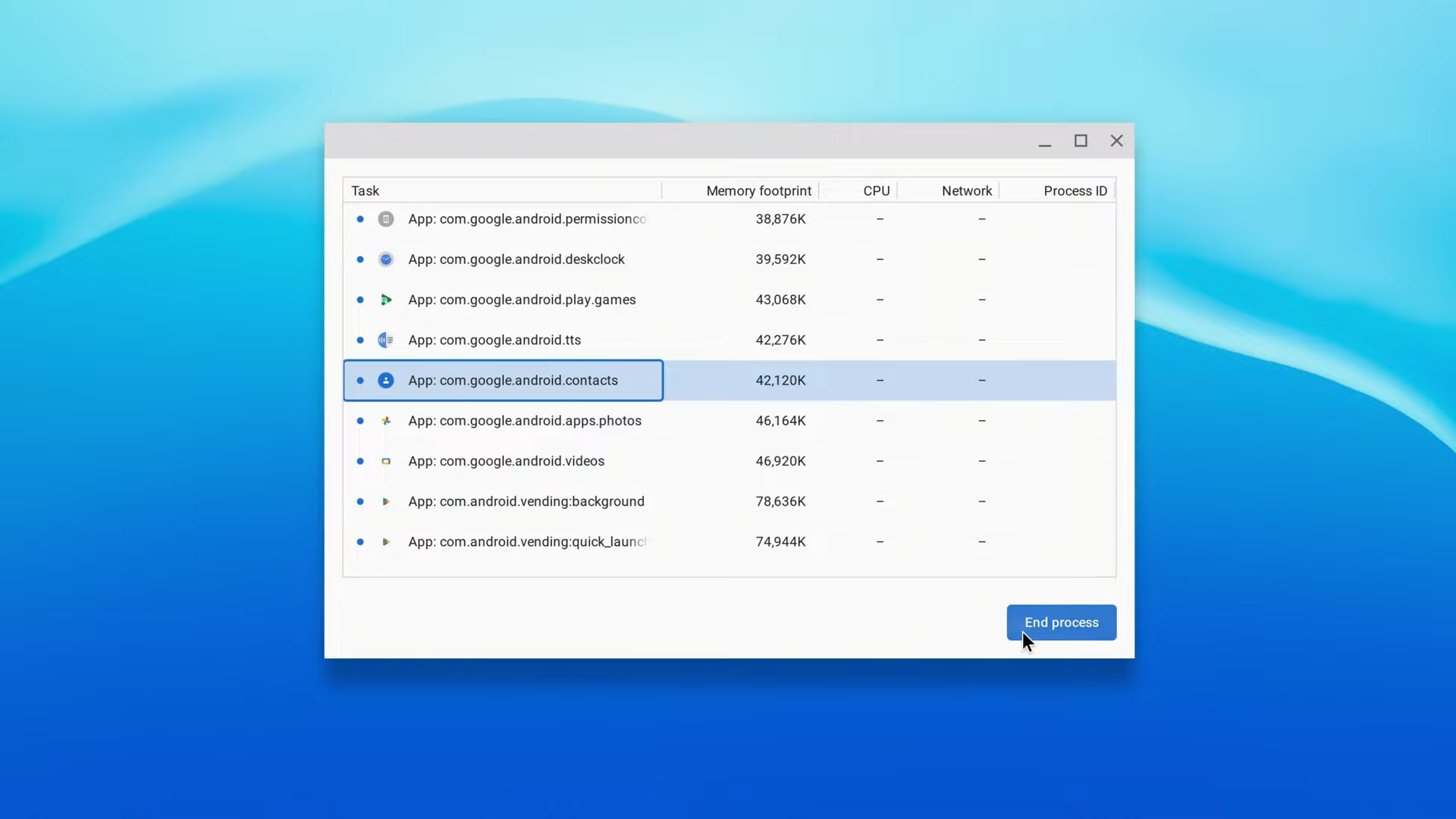Sort tasks by Process ID column
Screen dimensions: 1456x819
[x=1075, y=190]
